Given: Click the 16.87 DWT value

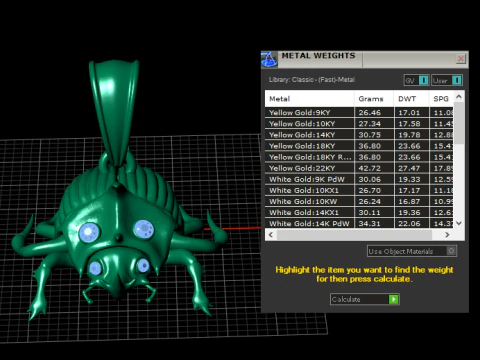Looking at the screenshot, I should (x=409, y=201).
